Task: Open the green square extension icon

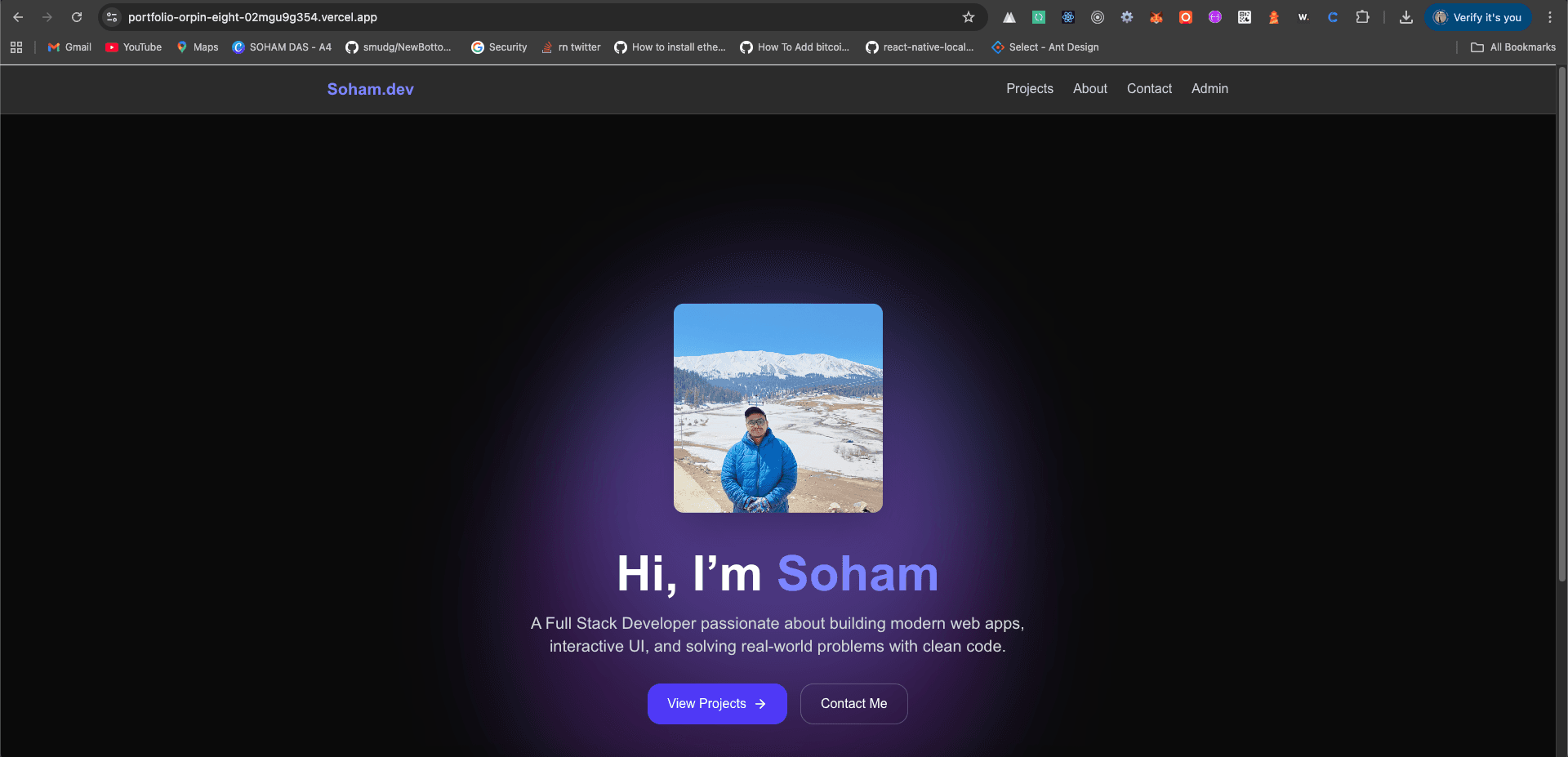Action: coord(1039,17)
